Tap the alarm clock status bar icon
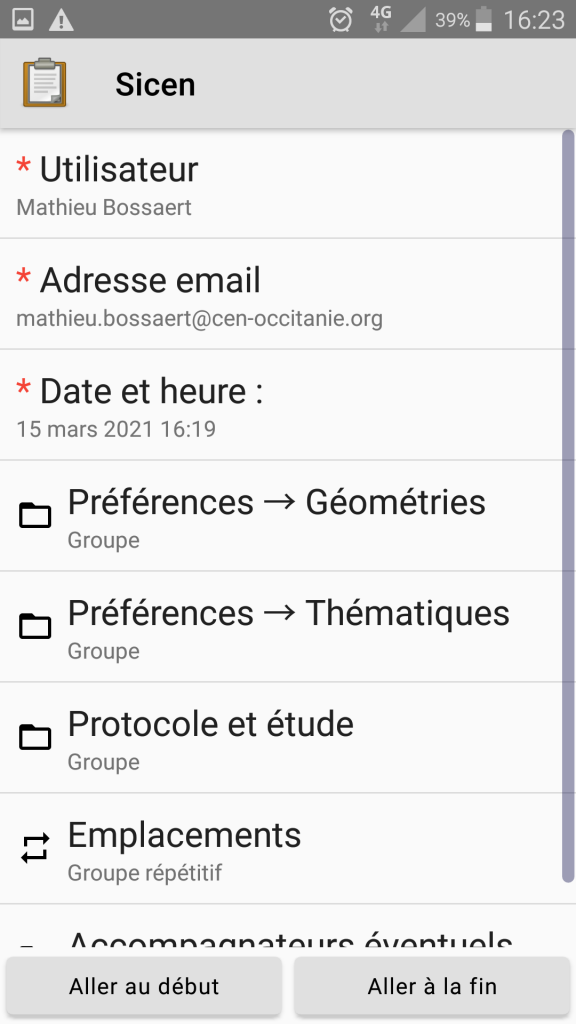This screenshot has height=1024, width=576. tap(341, 20)
